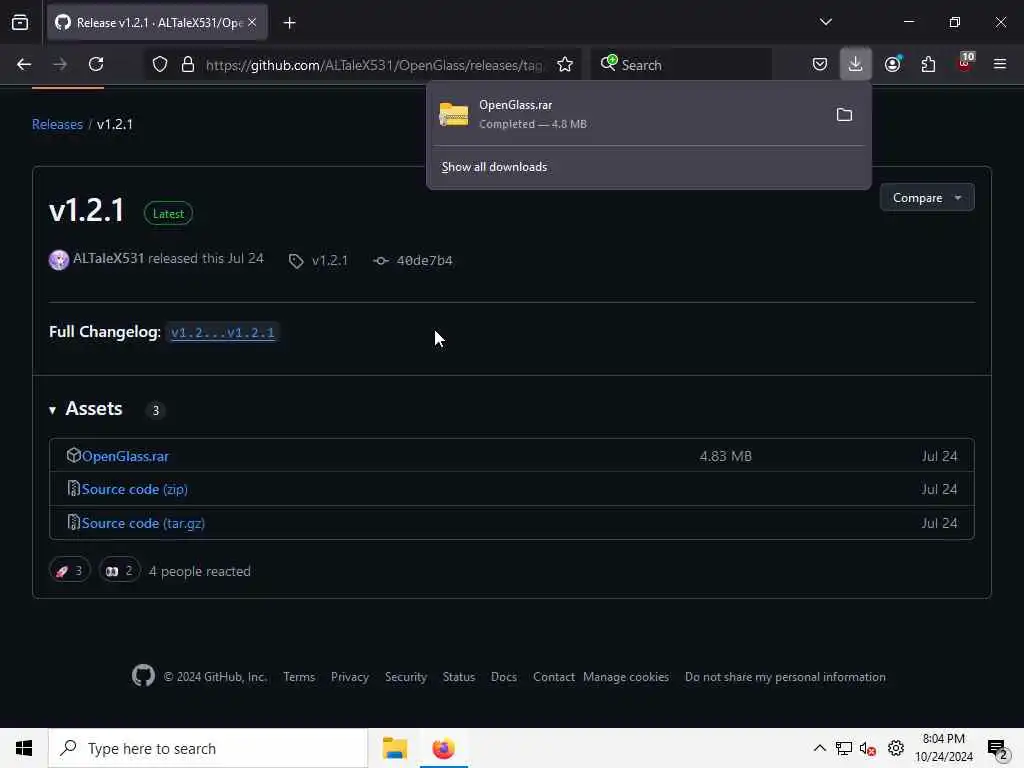Open File Explorer from taskbar

[394, 748]
